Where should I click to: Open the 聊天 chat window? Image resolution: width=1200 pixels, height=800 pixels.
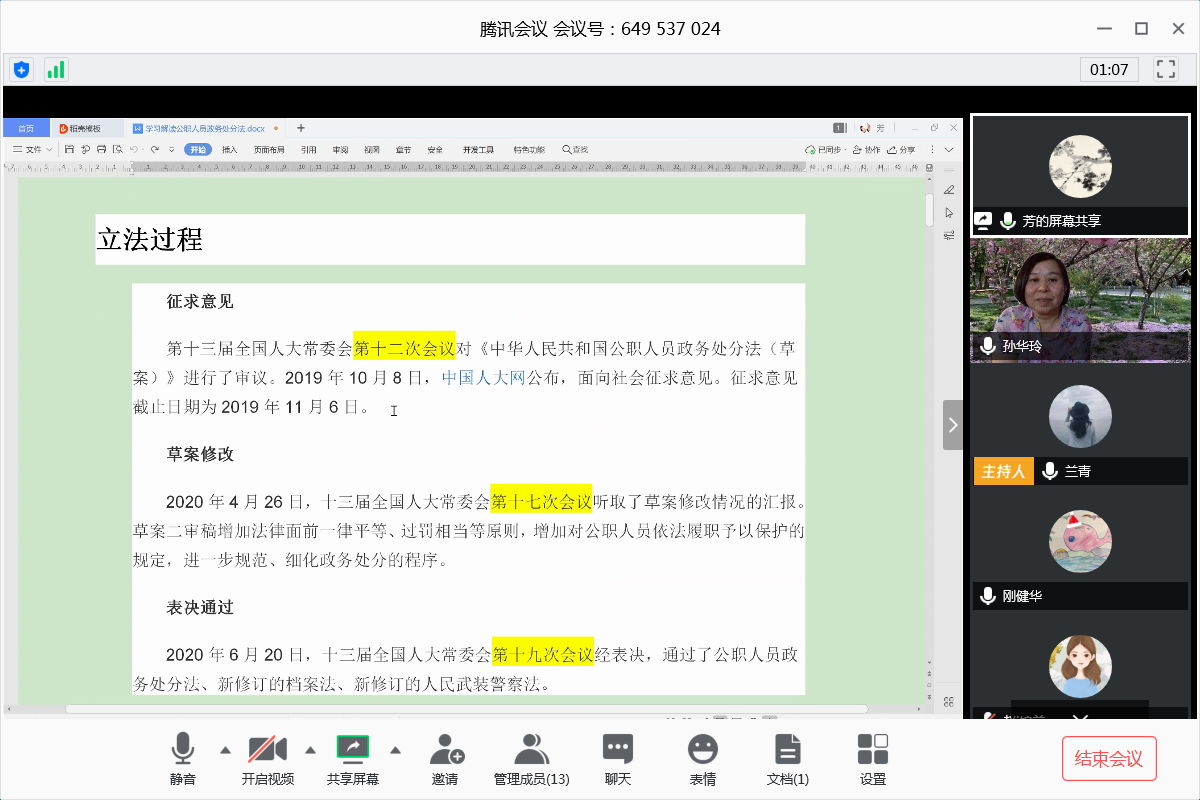(617, 758)
